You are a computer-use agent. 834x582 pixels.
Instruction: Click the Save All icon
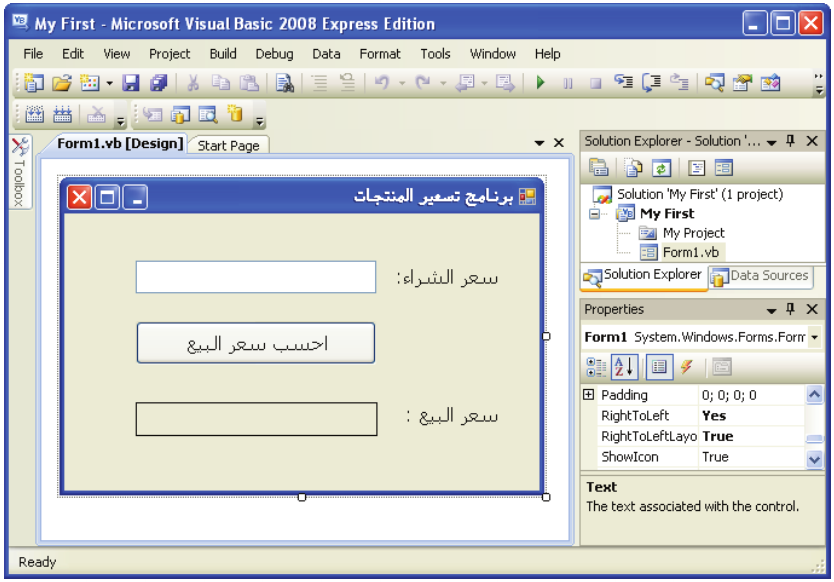(x=159, y=82)
